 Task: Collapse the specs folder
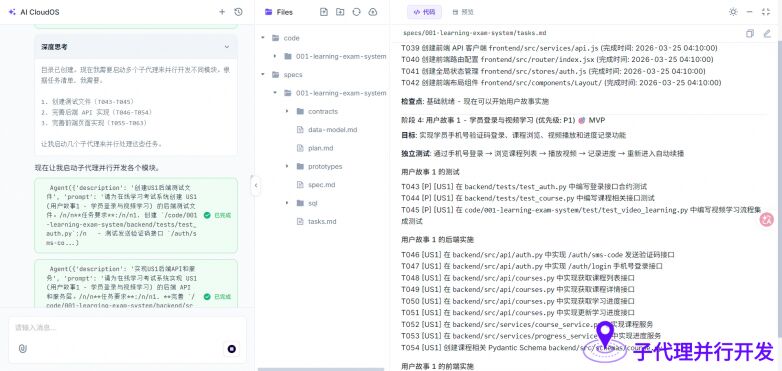pyautogui.click(x=262, y=74)
